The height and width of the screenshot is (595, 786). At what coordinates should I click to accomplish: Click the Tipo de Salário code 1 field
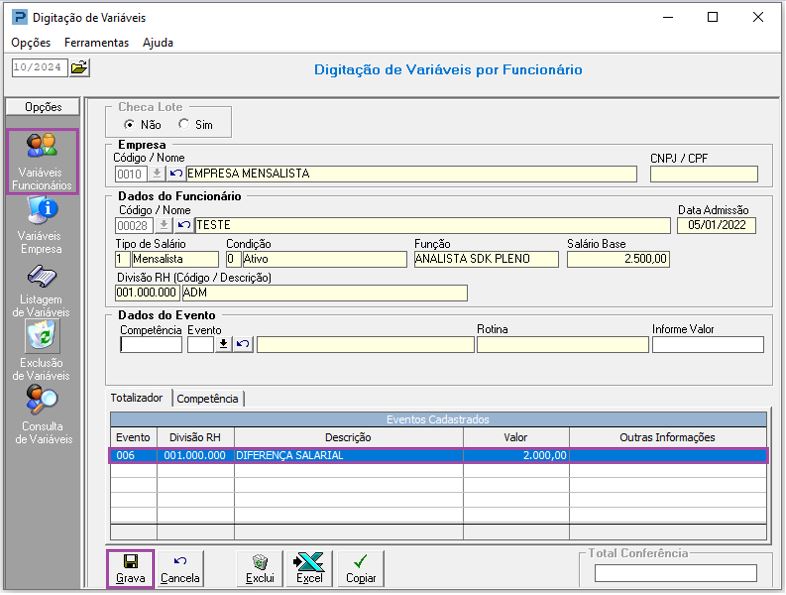click(122, 259)
